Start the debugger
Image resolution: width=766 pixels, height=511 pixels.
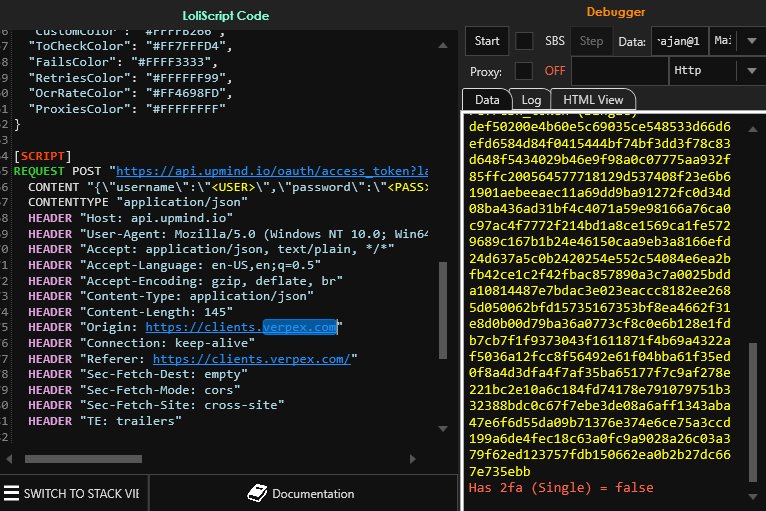click(487, 41)
